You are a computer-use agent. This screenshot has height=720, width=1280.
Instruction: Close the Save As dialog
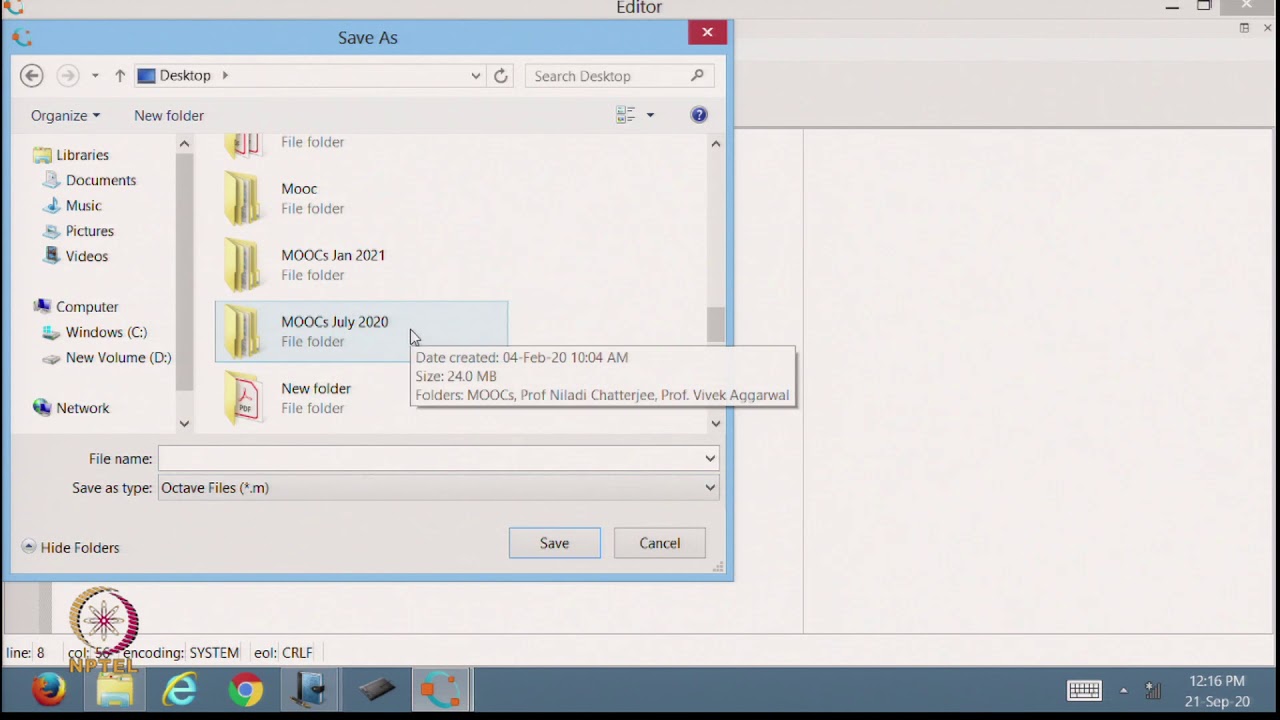click(x=707, y=32)
